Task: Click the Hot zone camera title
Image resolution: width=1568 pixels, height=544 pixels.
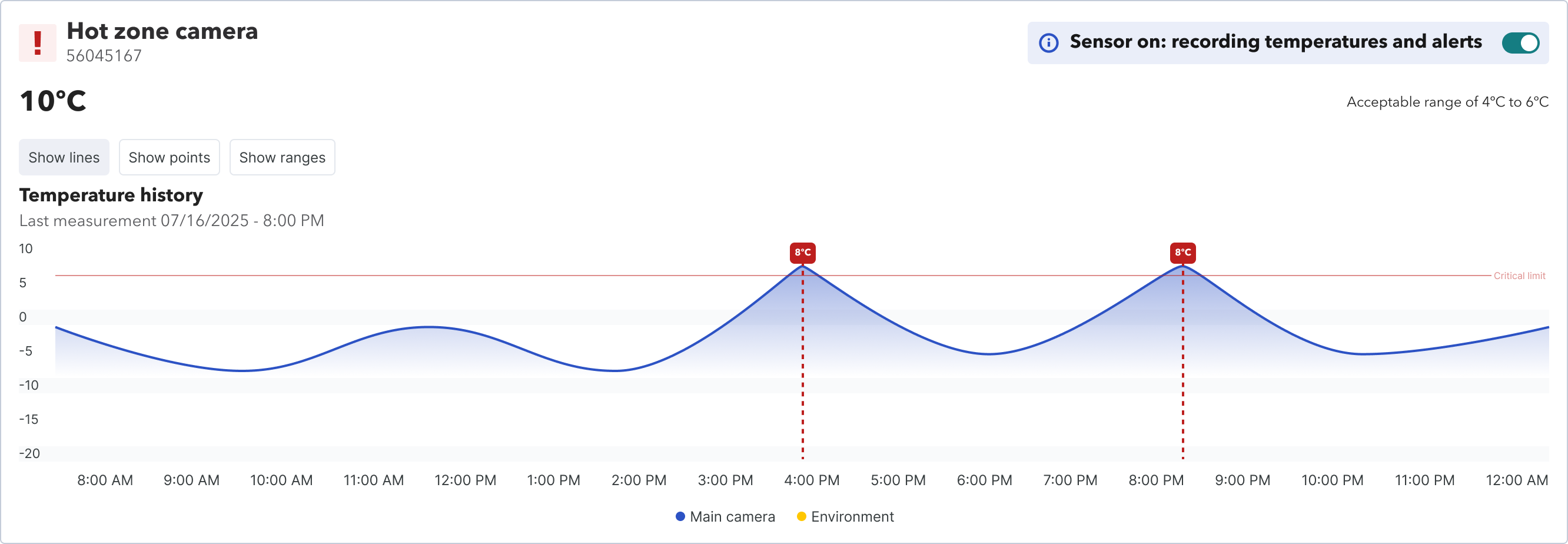Action: (162, 31)
